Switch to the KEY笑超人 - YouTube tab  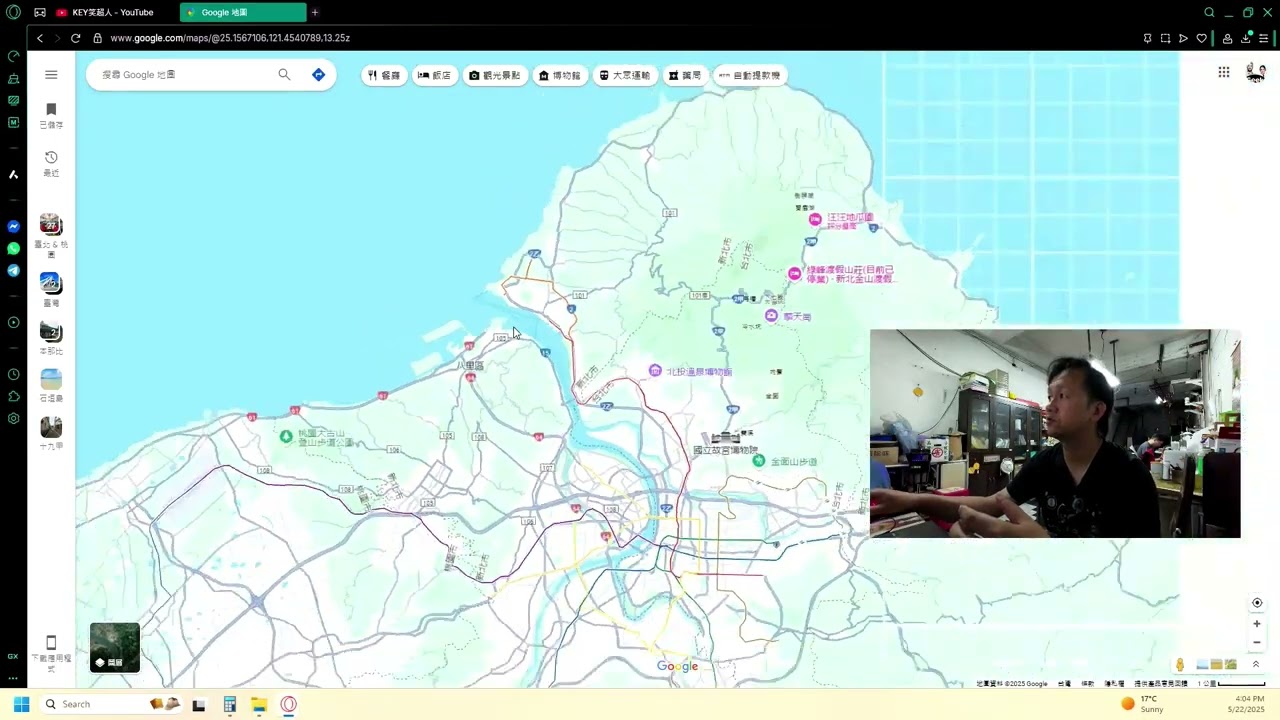click(x=113, y=12)
